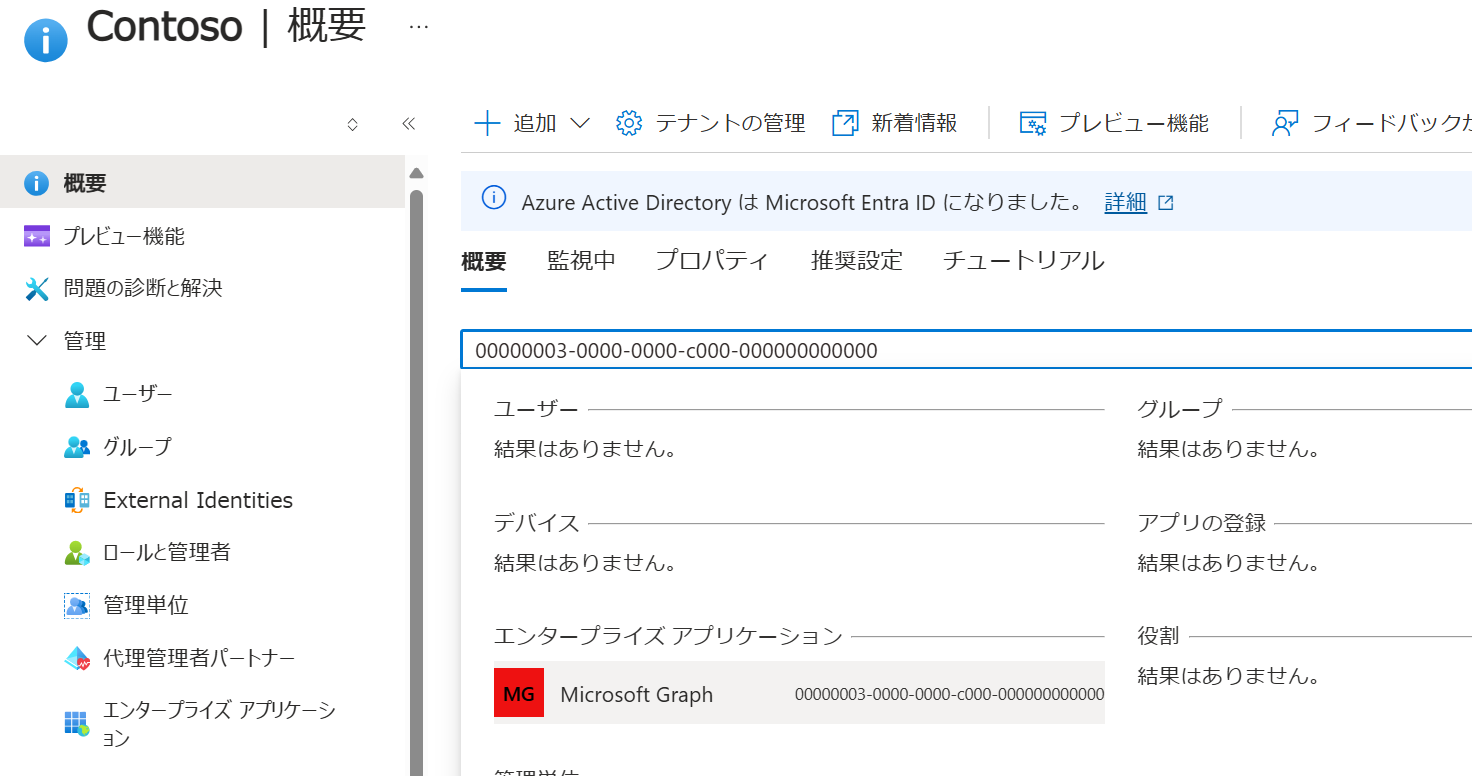This screenshot has height=776, width=1472.
Task: Click the Contoso info icon in header
Action: click(x=46, y=40)
